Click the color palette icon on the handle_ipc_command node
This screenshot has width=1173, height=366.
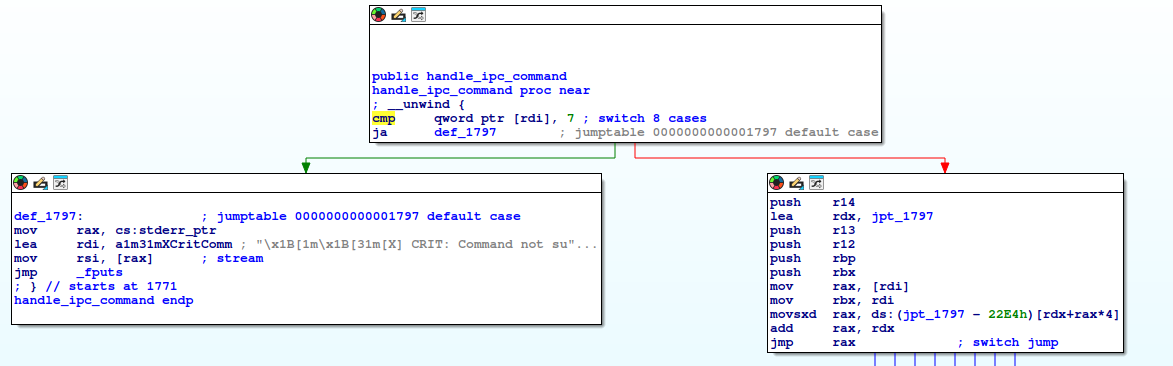click(x=379, y=14)
